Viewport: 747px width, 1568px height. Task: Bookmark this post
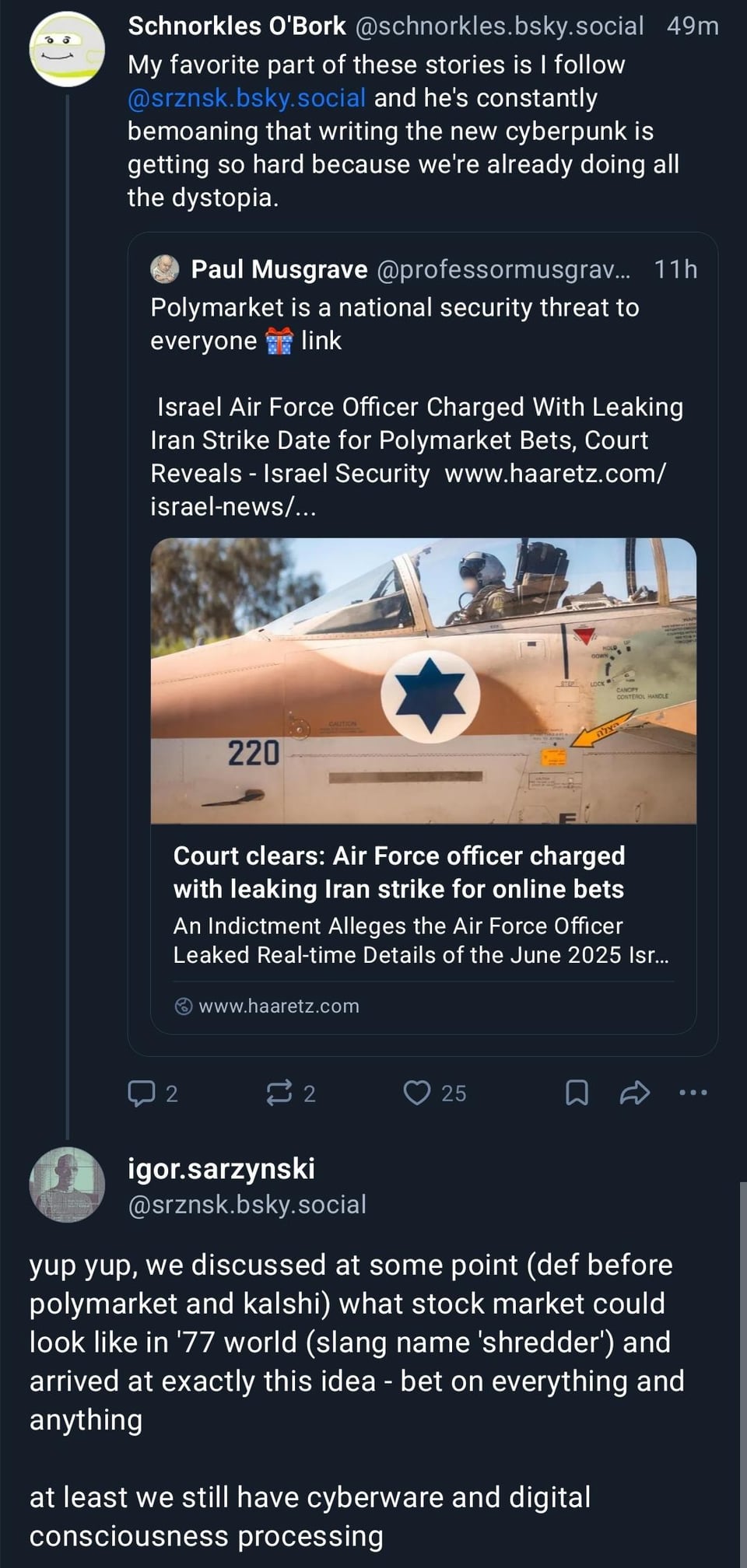pos(577,1093)
